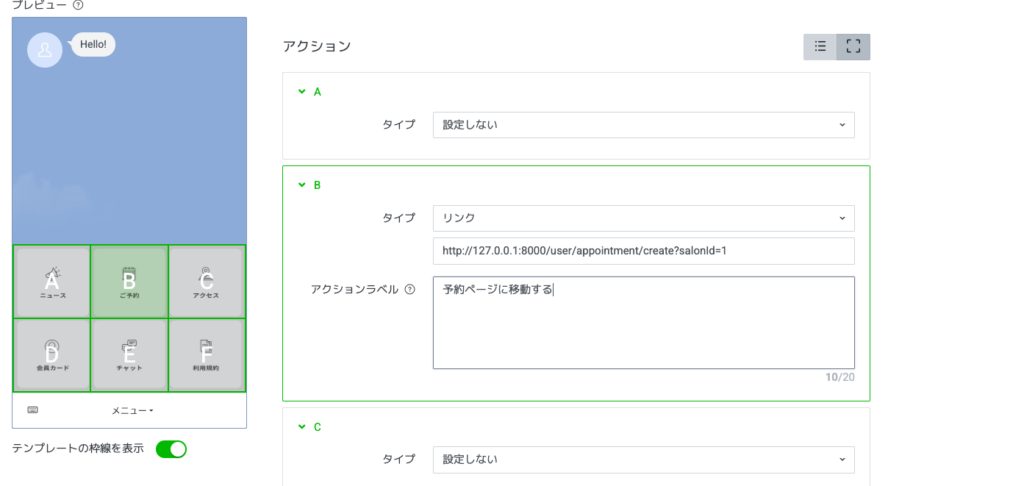This screenshot has height=486, width=1024.
Task: Click the expand fullscreen view icon
Action: (x=853, y=47)
